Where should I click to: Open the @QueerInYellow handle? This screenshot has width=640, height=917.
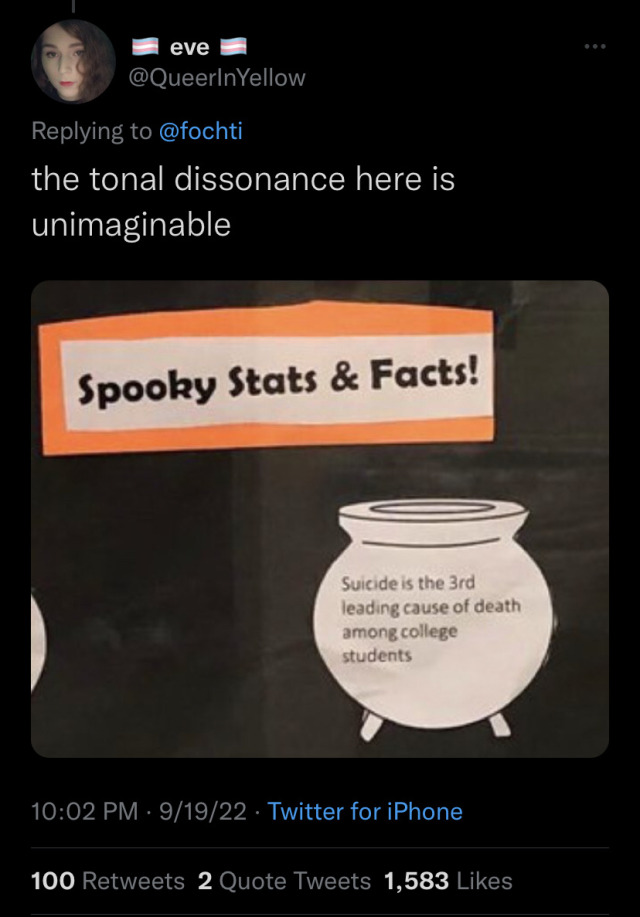pos(217,77)
